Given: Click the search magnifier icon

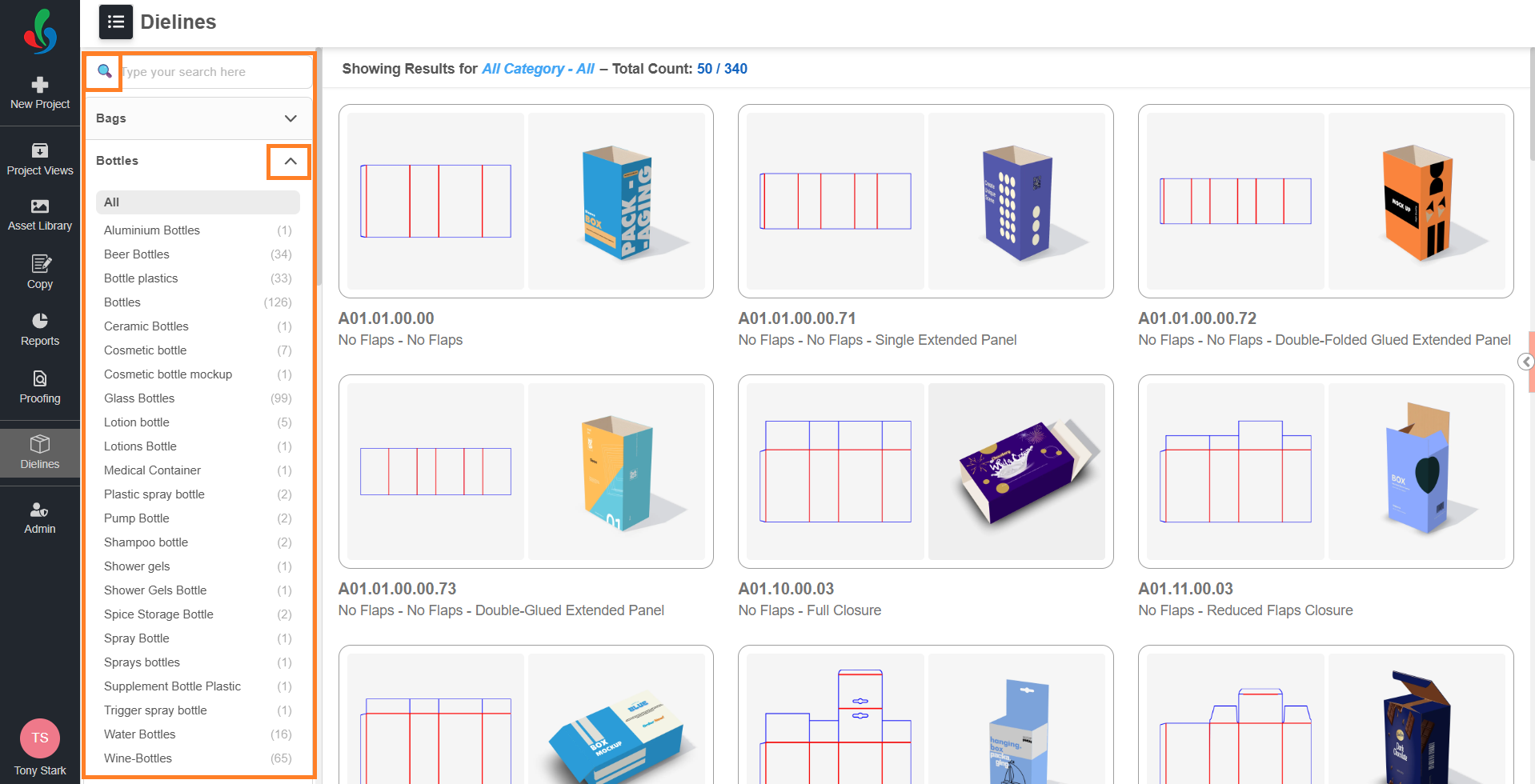Looking at the screenshot, I should click(104, 72).
